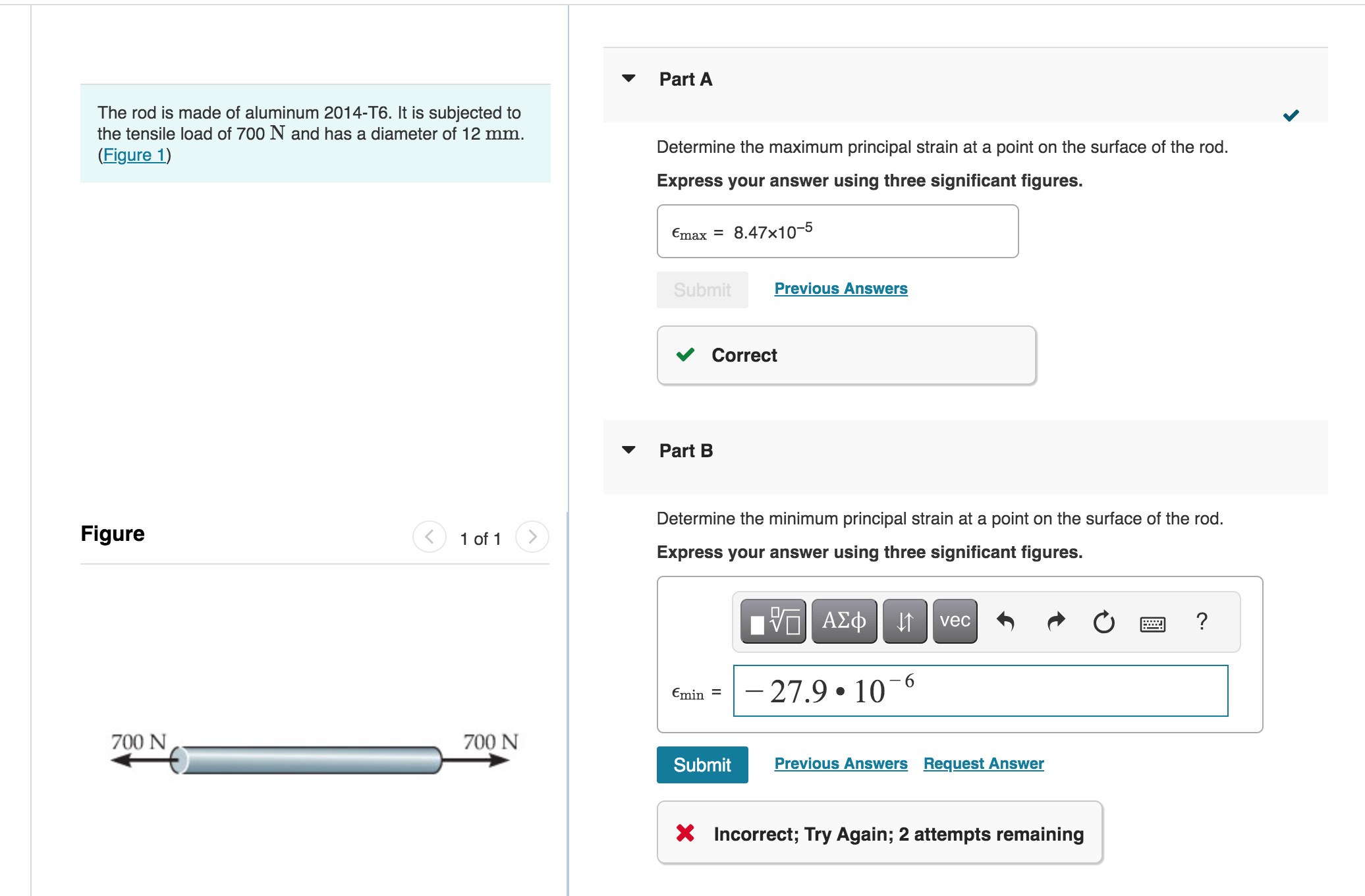Click into the εmin answer input field
This screenshot has width=1365, height=896.
980,691
